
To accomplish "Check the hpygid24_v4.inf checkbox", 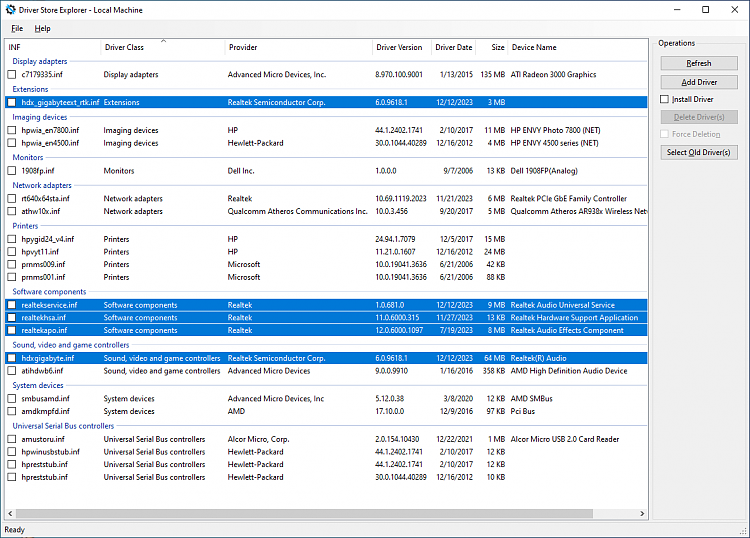I will point(12,239).
